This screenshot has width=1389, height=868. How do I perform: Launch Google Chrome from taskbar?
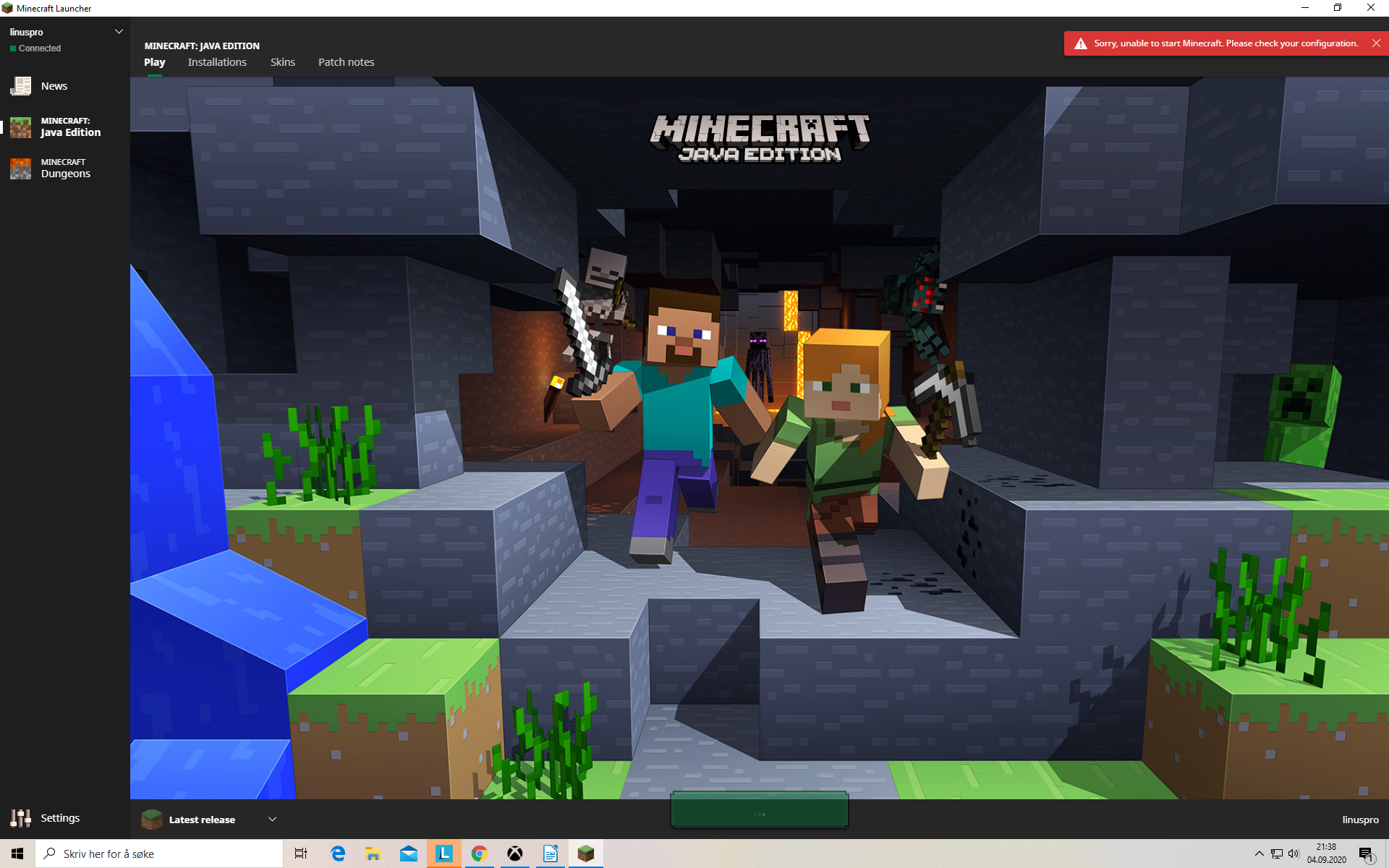[479, 854]
